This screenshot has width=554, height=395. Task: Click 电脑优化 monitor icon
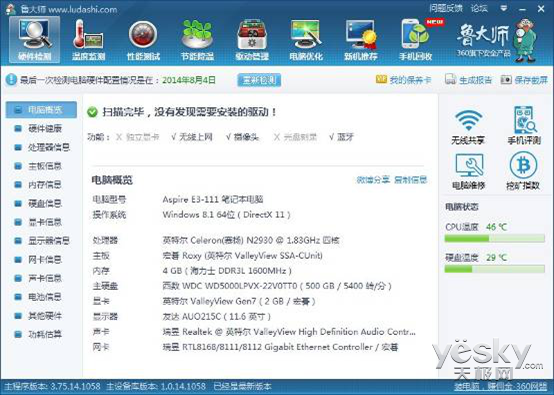pyautogui.click(x=306, y=34)
